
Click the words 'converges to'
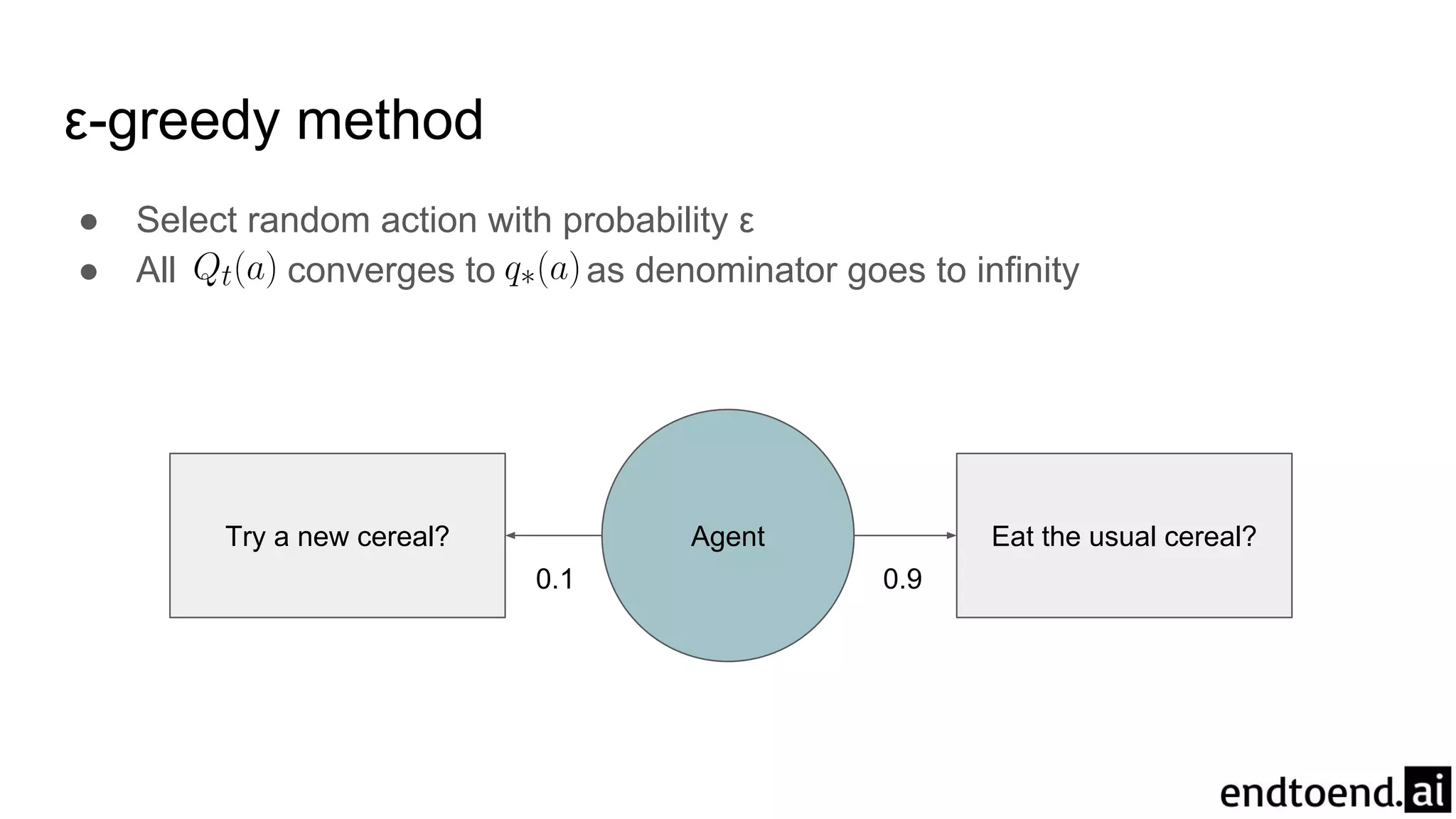391,271
